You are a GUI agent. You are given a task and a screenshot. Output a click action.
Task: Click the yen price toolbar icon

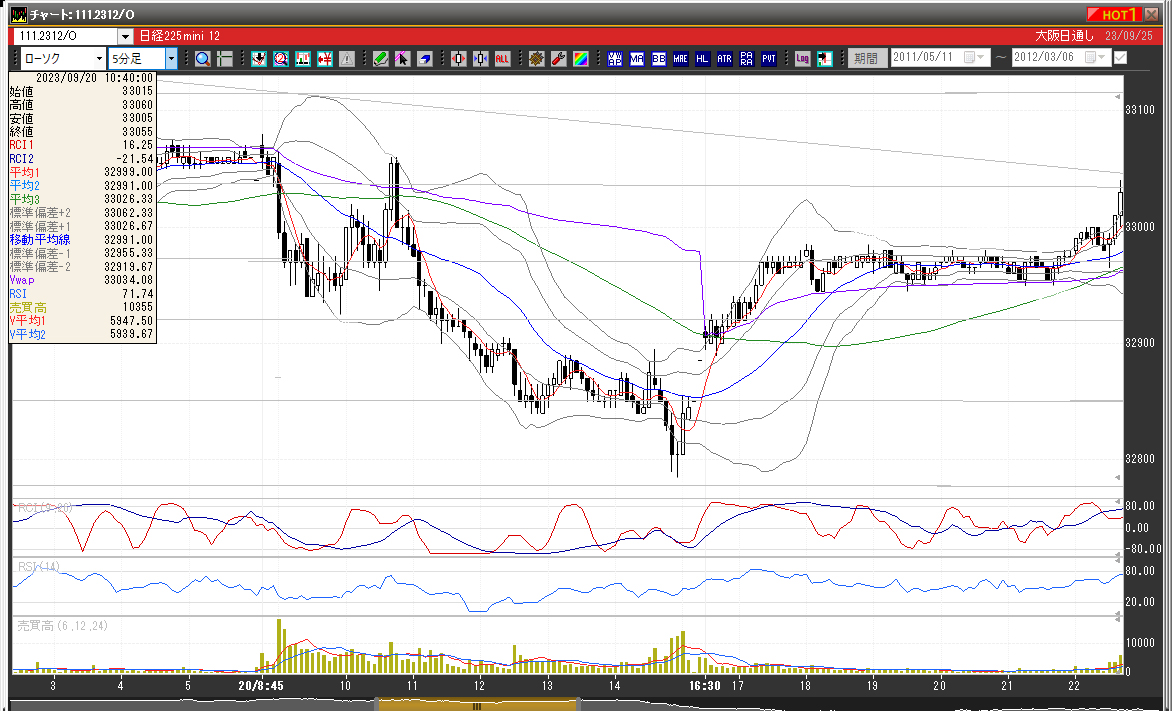[324, 58]
